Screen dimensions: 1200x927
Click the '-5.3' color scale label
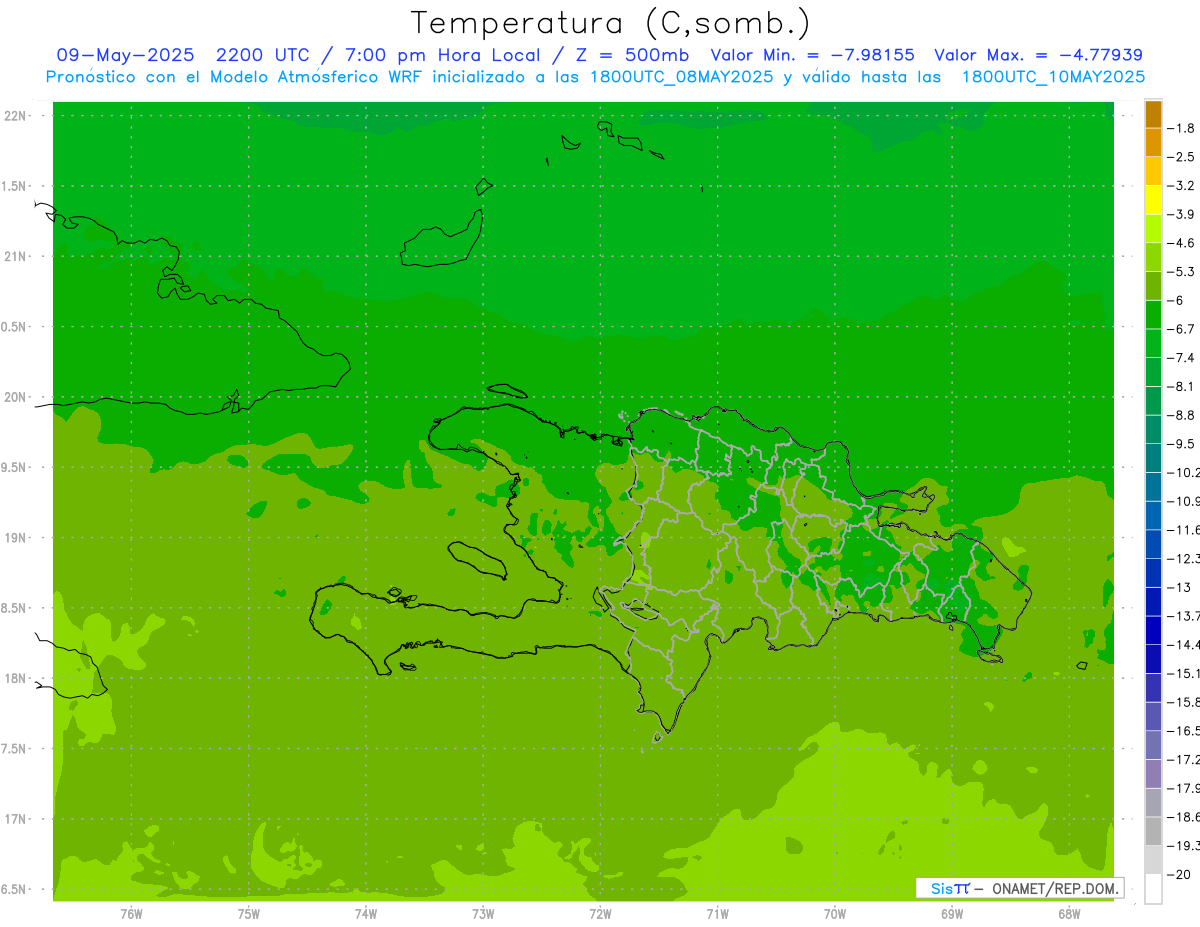click(x=1181, y=272)
